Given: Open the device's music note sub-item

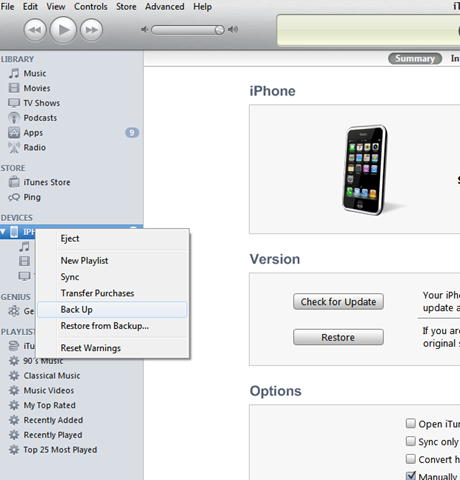Looking at the screenshot, I should coord(24,247).
